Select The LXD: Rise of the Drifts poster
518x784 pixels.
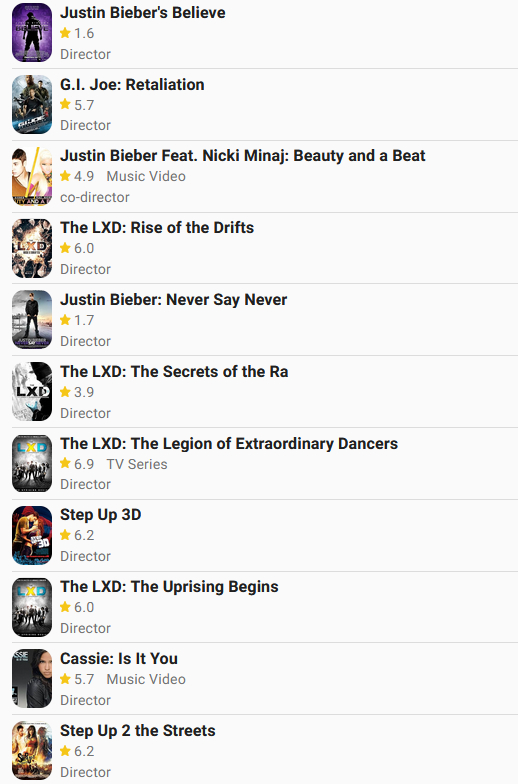coord(32,248)
